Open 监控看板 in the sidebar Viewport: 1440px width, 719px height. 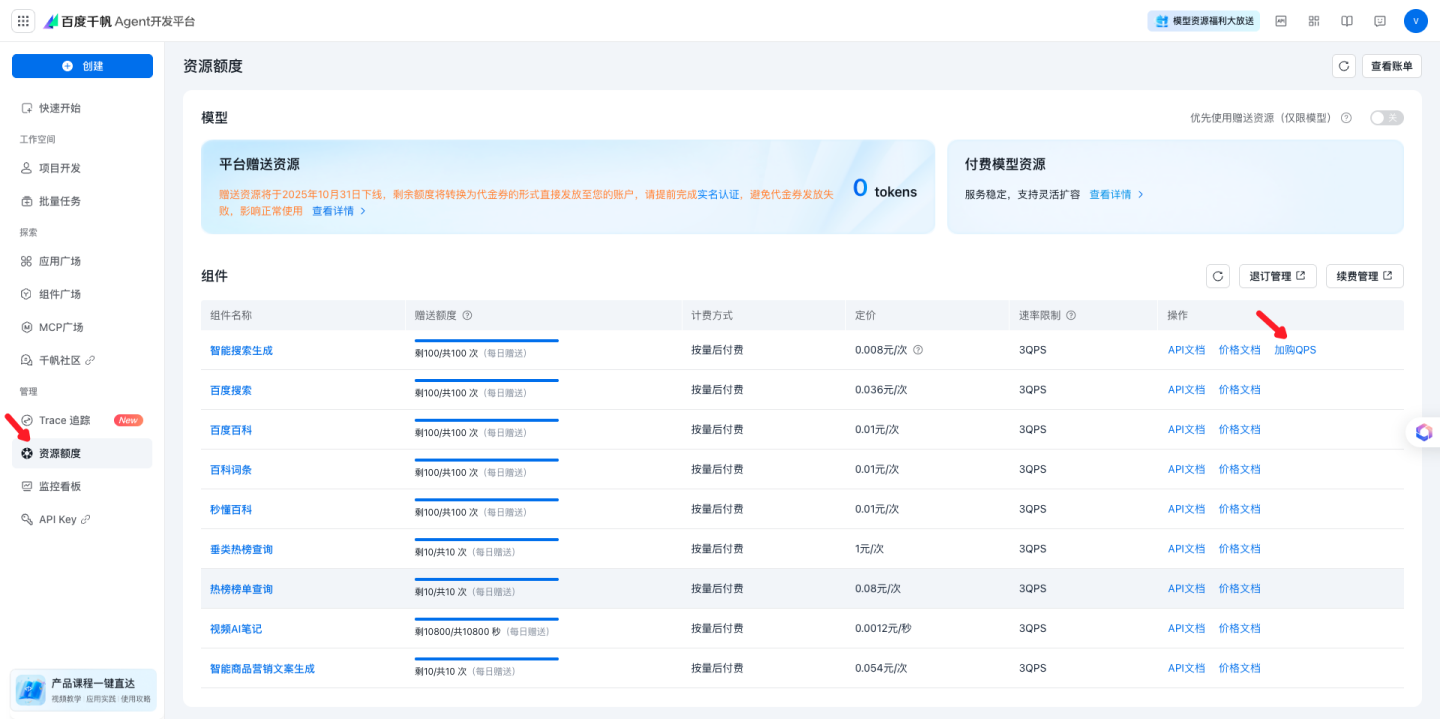(60, 486)
